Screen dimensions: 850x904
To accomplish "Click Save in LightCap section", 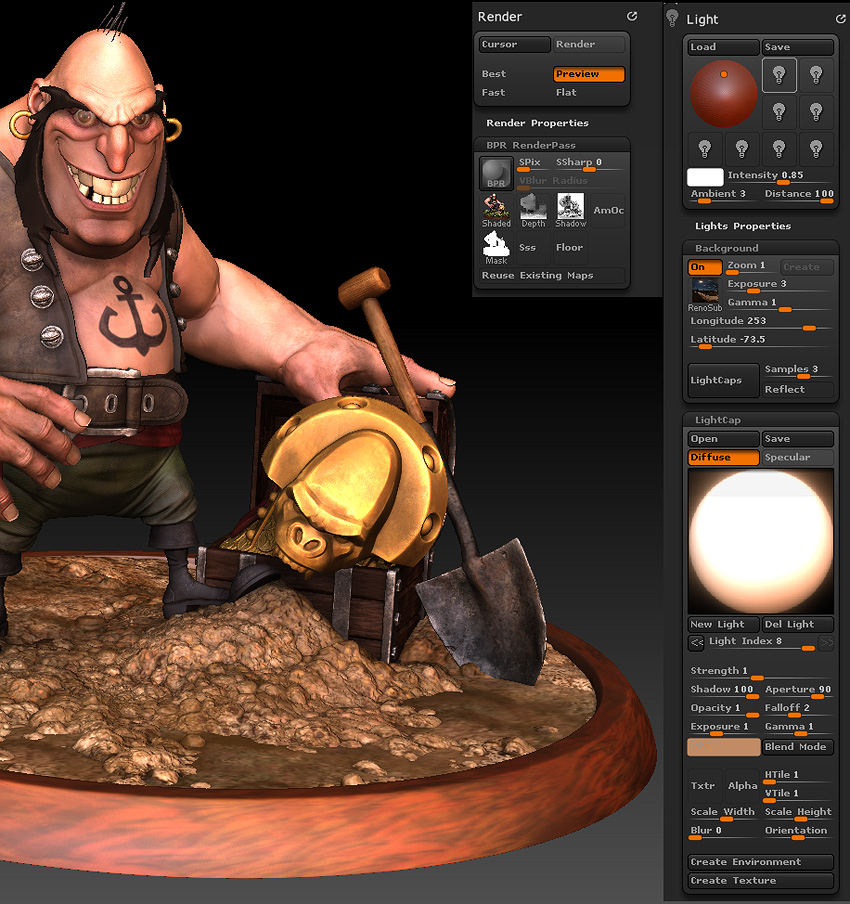I will tap(798, 439).
